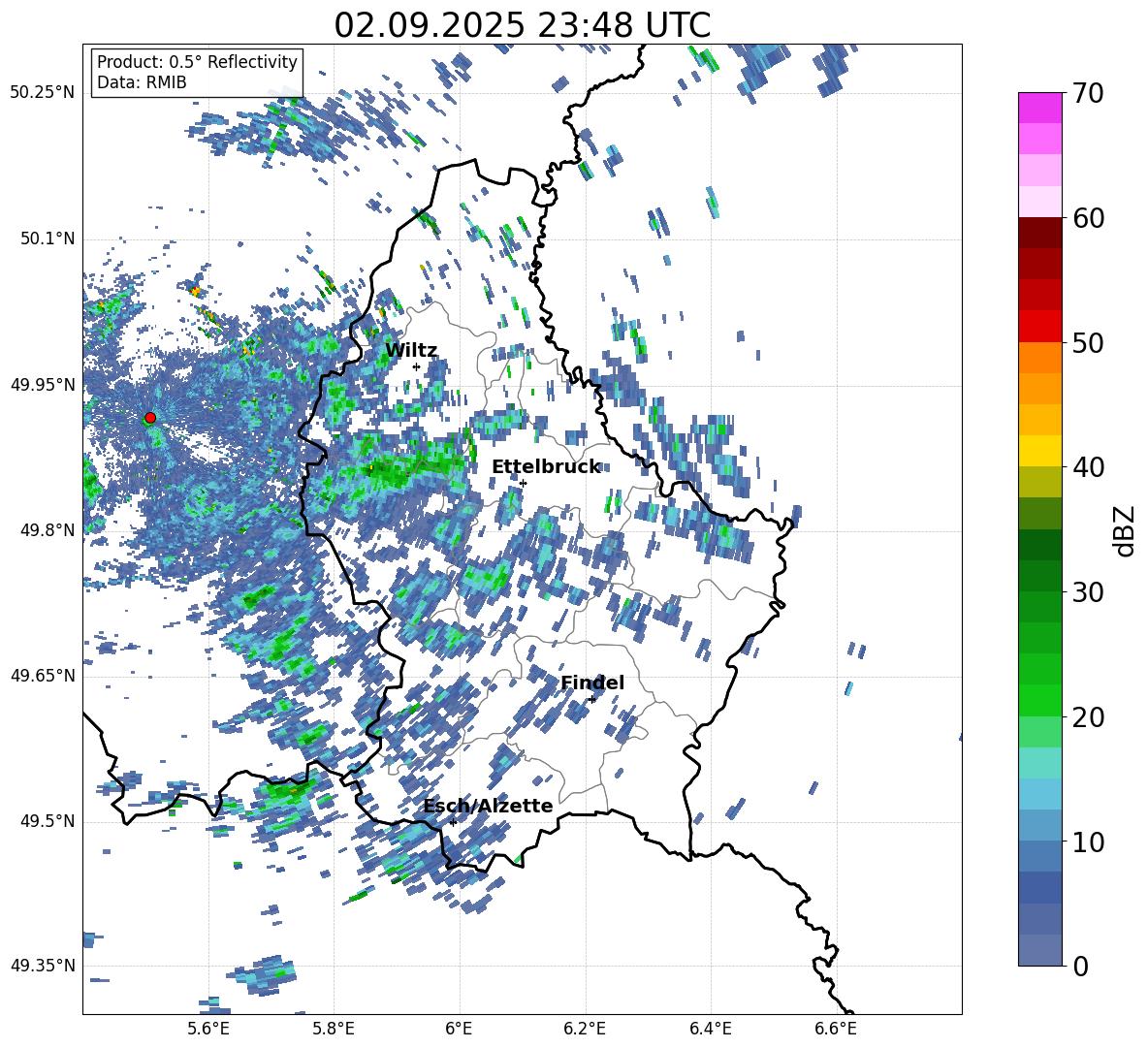Click the 5.6°E longitude label
1148x1048 pixels.
pos(207,1029)
